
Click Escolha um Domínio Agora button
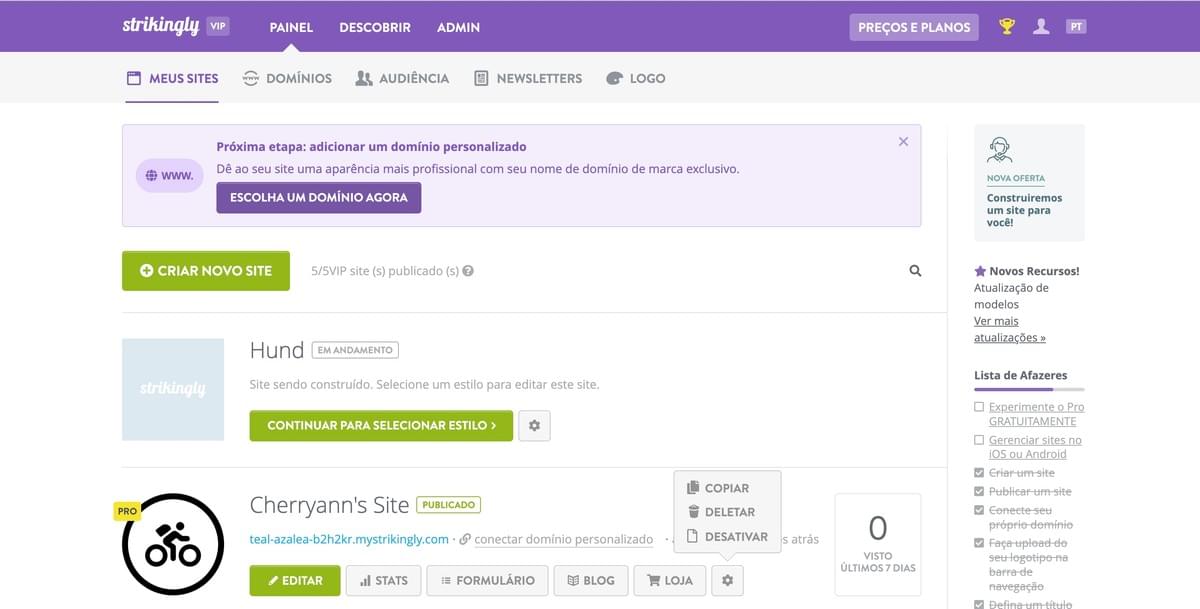[319, 198]
